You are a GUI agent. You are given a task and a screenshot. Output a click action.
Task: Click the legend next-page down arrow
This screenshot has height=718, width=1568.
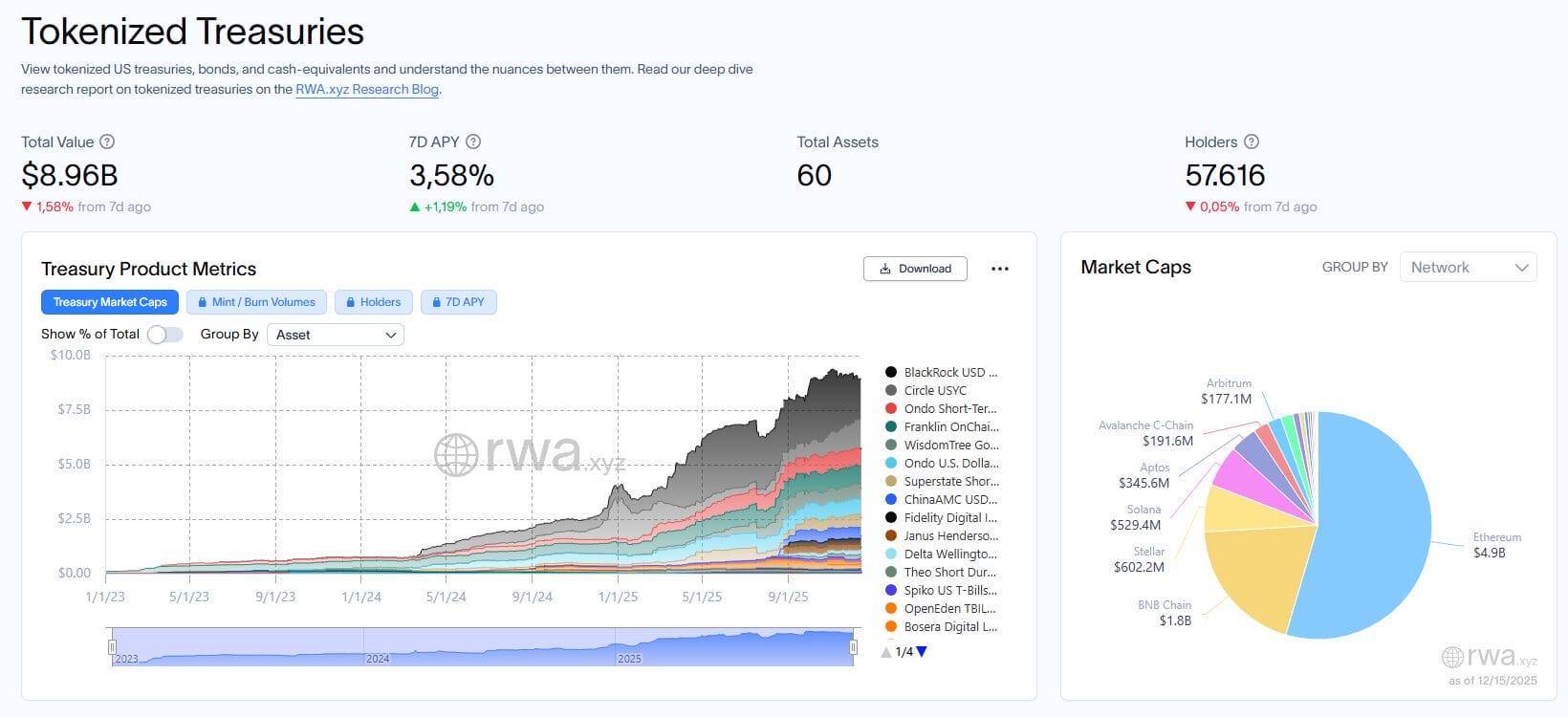922,652
